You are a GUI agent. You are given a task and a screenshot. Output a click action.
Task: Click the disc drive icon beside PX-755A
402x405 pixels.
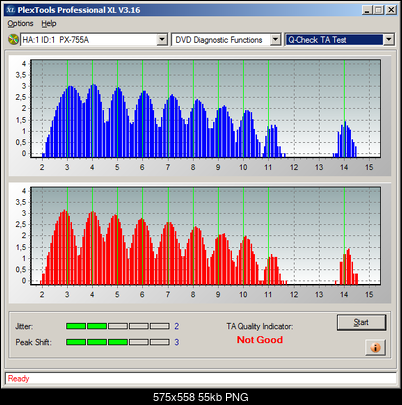point(13,40)
